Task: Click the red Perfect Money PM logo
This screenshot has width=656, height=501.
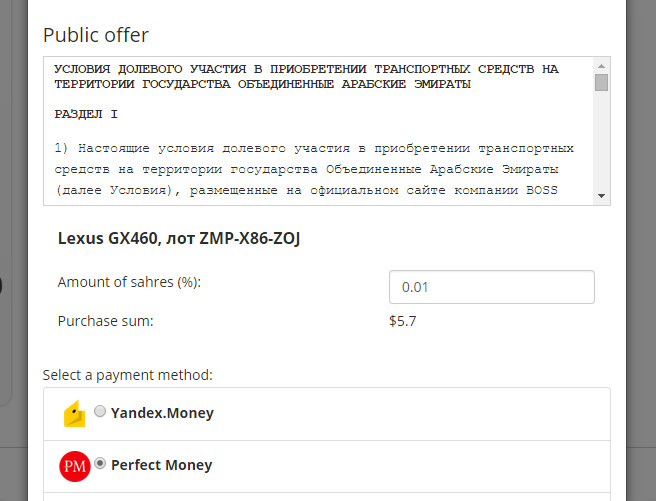Action: click(x=75, y=465)
